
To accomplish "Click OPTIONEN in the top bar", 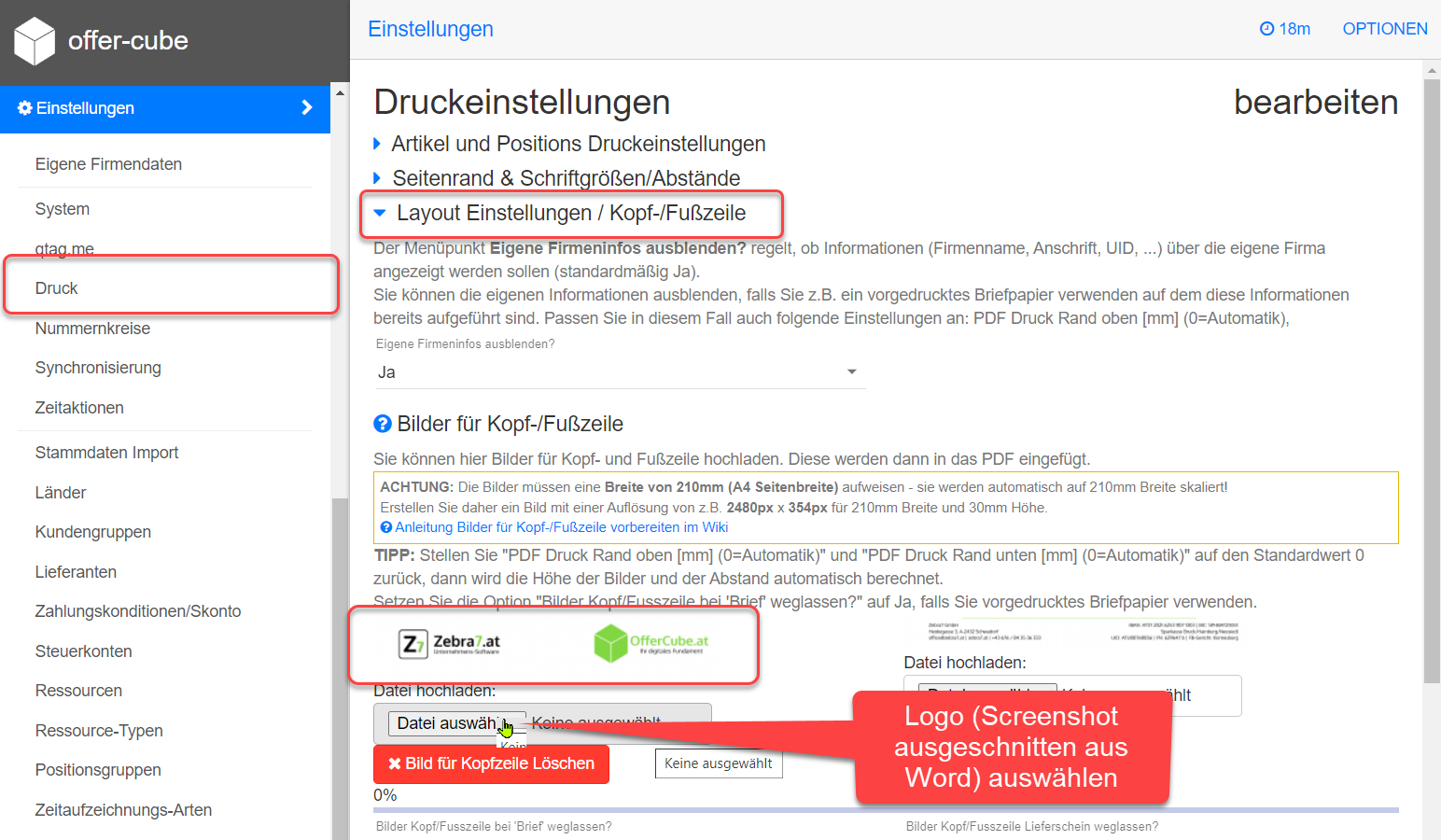I will pyautogui.click(x=1385, y=29).
